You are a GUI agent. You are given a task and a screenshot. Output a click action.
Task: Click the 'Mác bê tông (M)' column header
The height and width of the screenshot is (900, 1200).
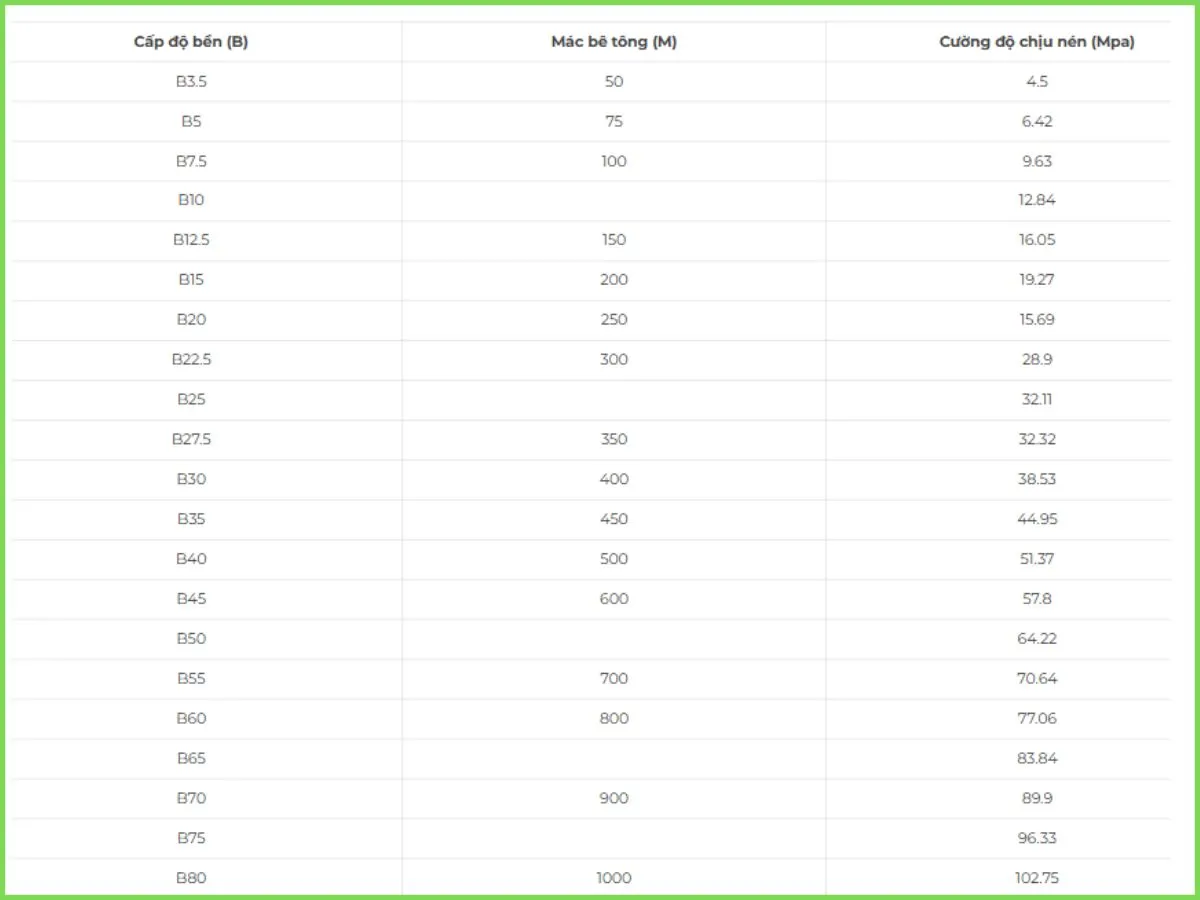tap(614, 42)
